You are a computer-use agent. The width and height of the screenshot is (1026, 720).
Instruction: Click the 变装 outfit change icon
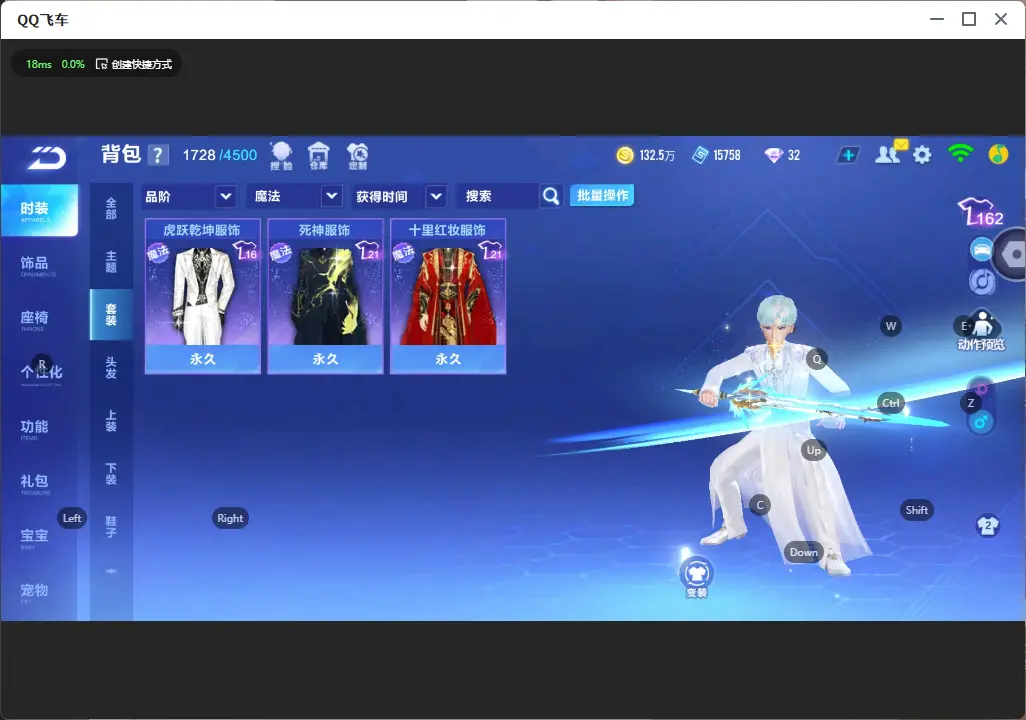pos(696,577)
